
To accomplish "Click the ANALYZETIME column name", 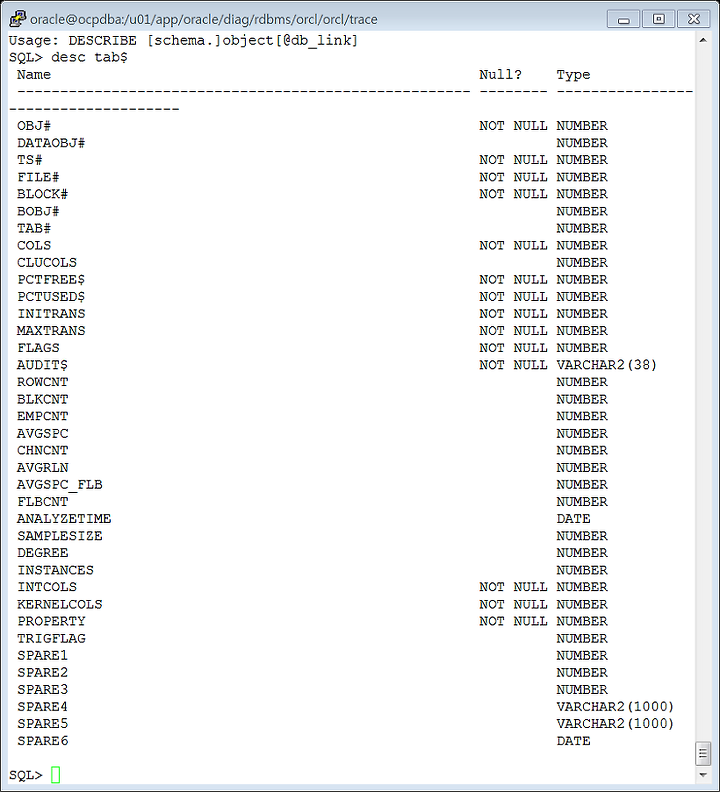I will (64, 519).
